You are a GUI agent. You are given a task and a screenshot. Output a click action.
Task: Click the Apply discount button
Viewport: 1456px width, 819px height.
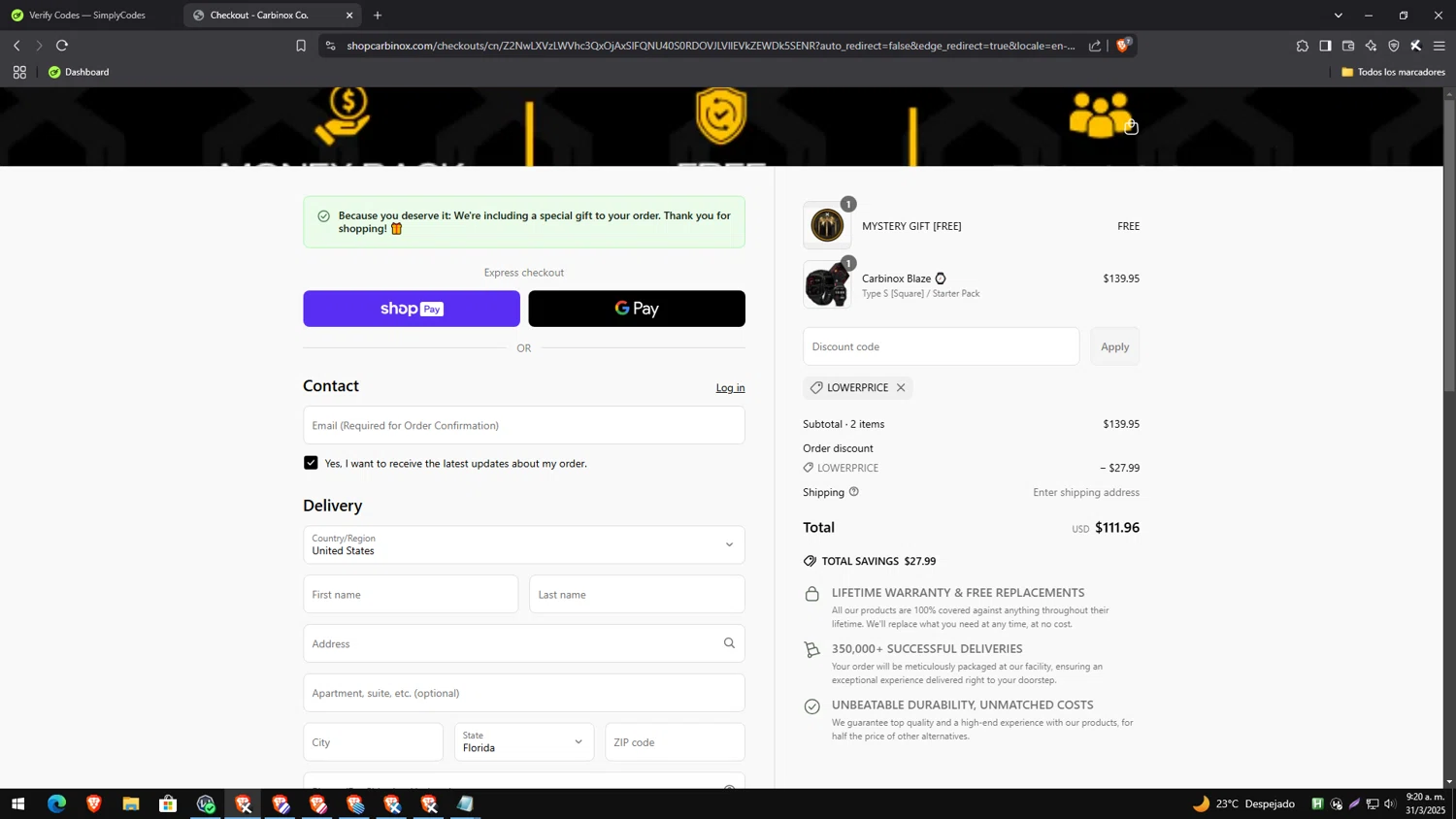coord(1114,346)
